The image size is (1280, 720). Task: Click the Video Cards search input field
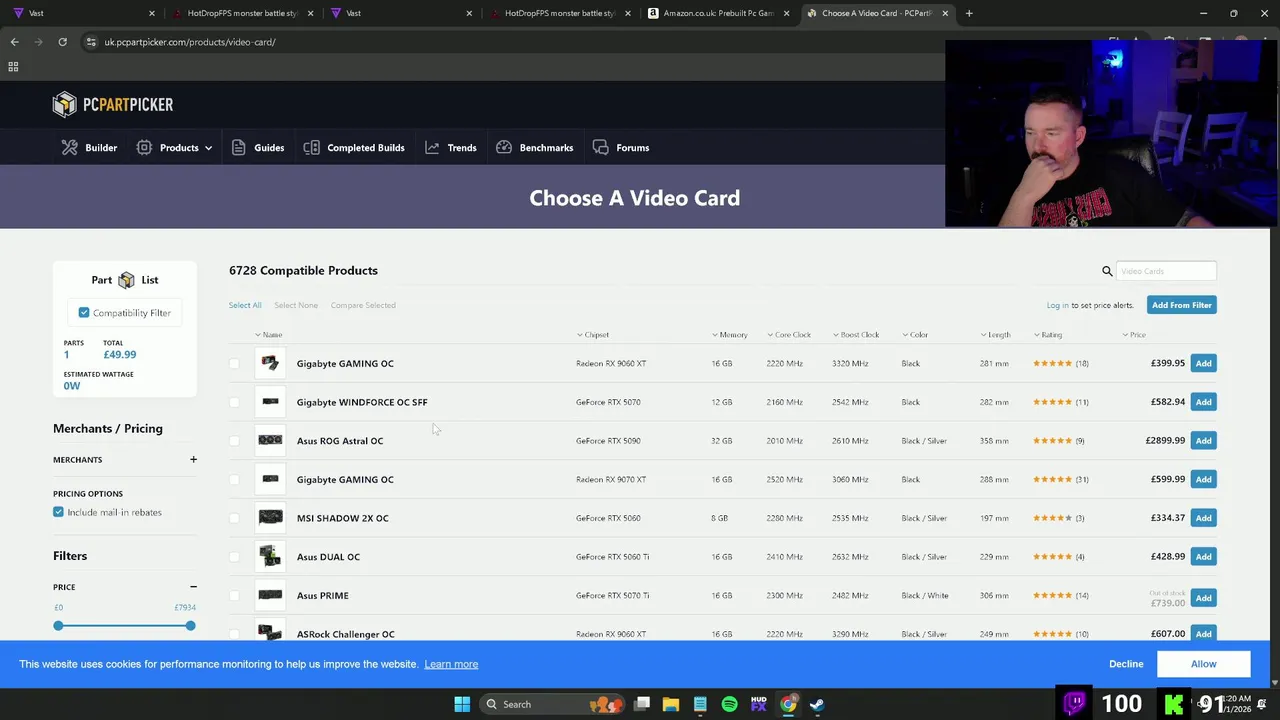(x=1166, y=271)
